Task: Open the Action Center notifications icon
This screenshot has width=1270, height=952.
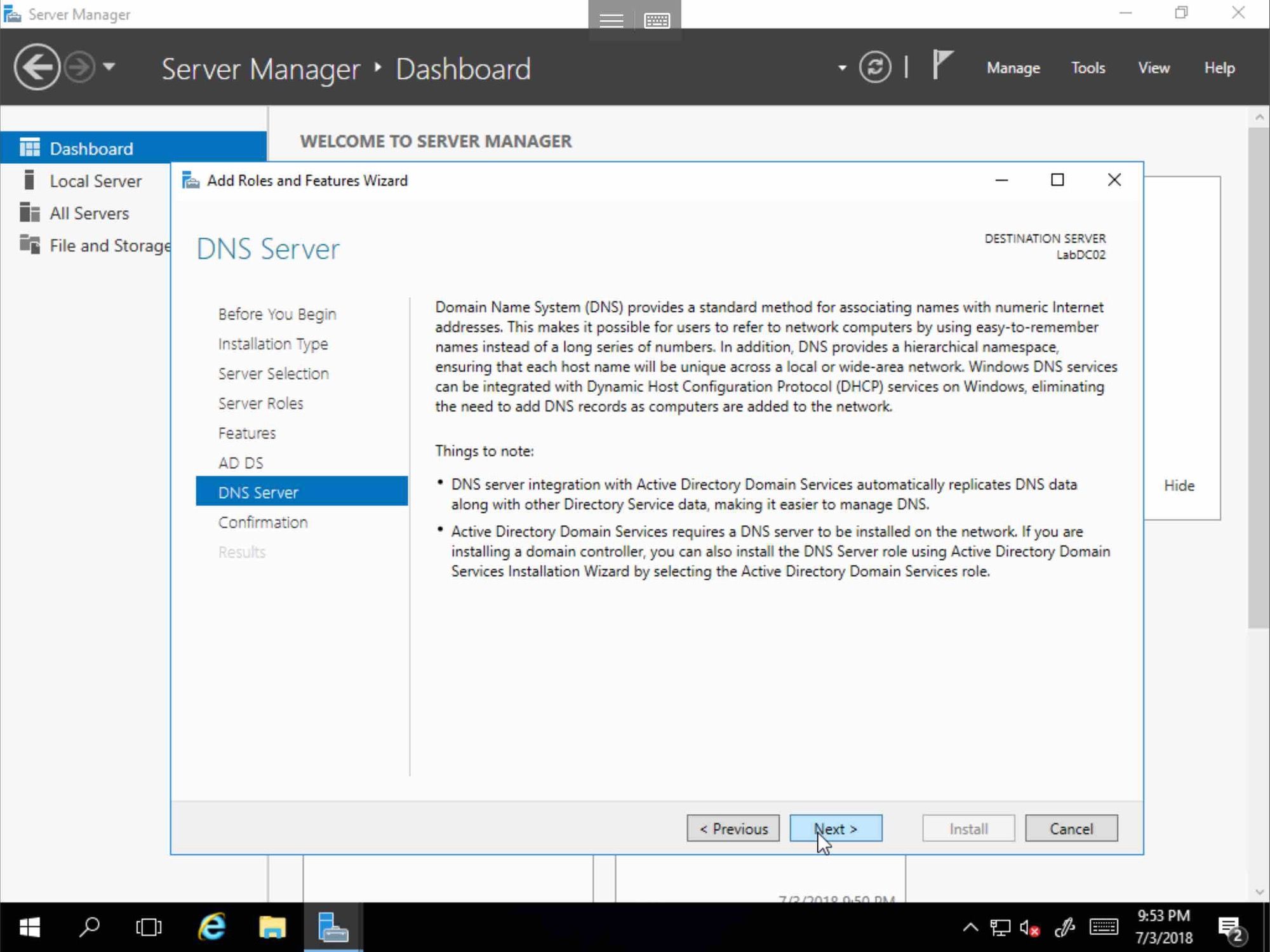Action: point(1232,929)
